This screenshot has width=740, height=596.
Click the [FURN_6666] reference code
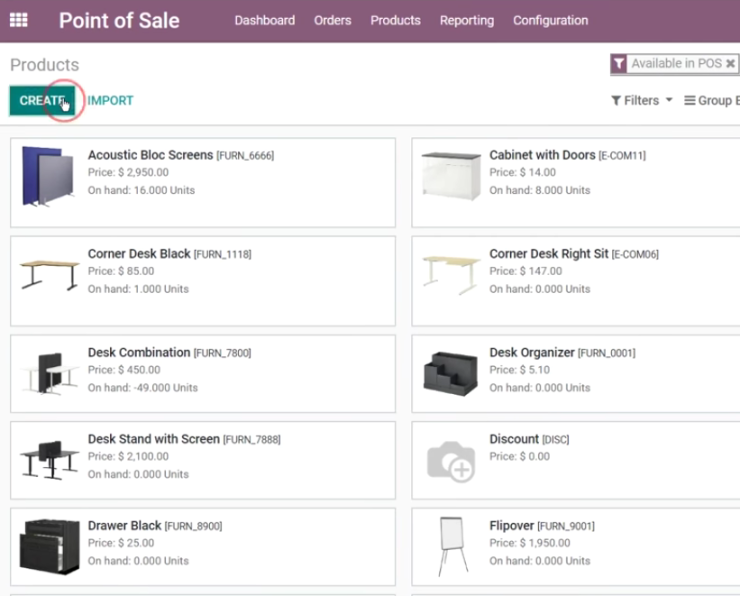245,156
